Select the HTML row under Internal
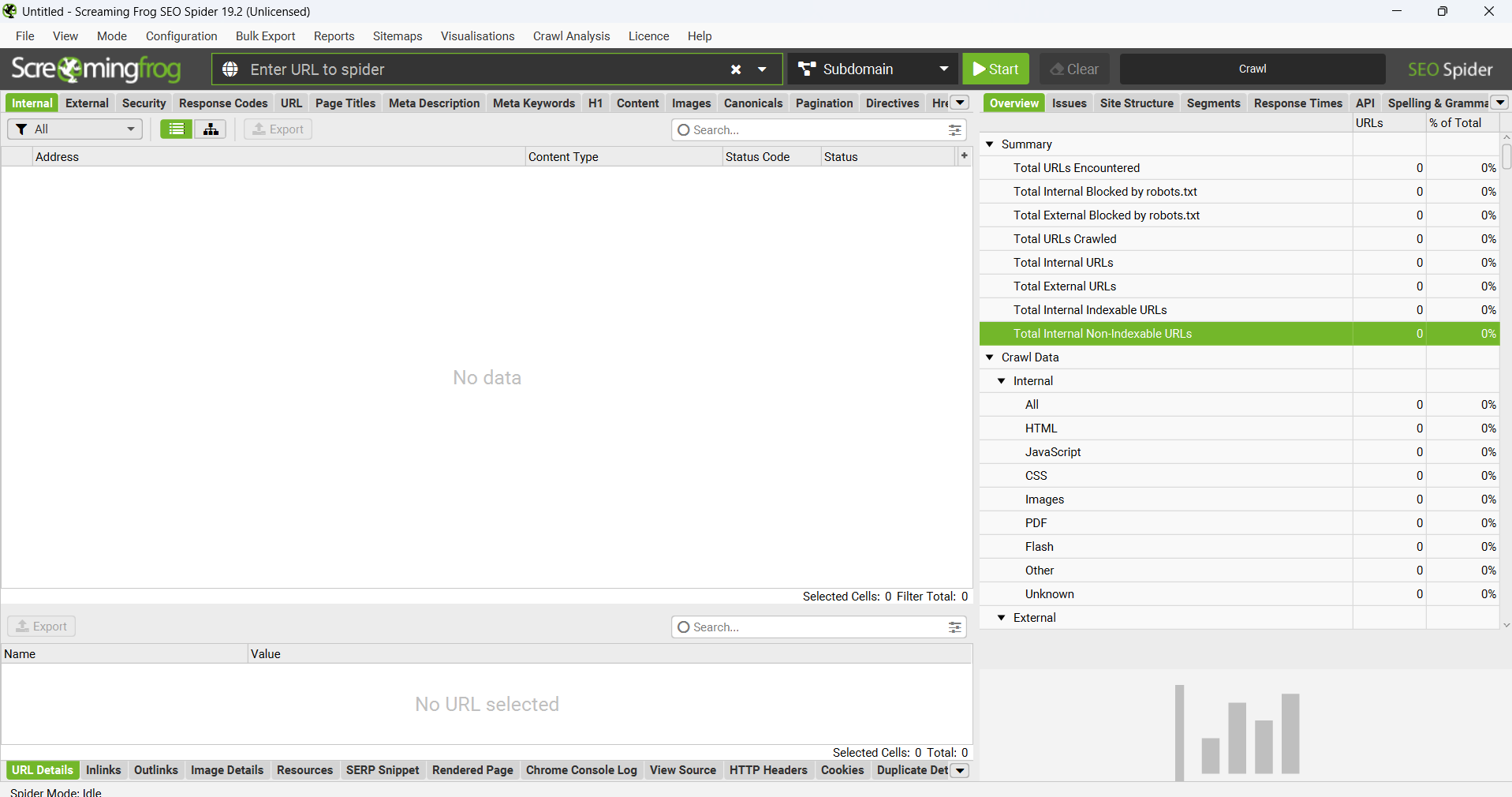Image resolution: width=1512 pixels, height=797 pixels. [x=1239, y=428]
